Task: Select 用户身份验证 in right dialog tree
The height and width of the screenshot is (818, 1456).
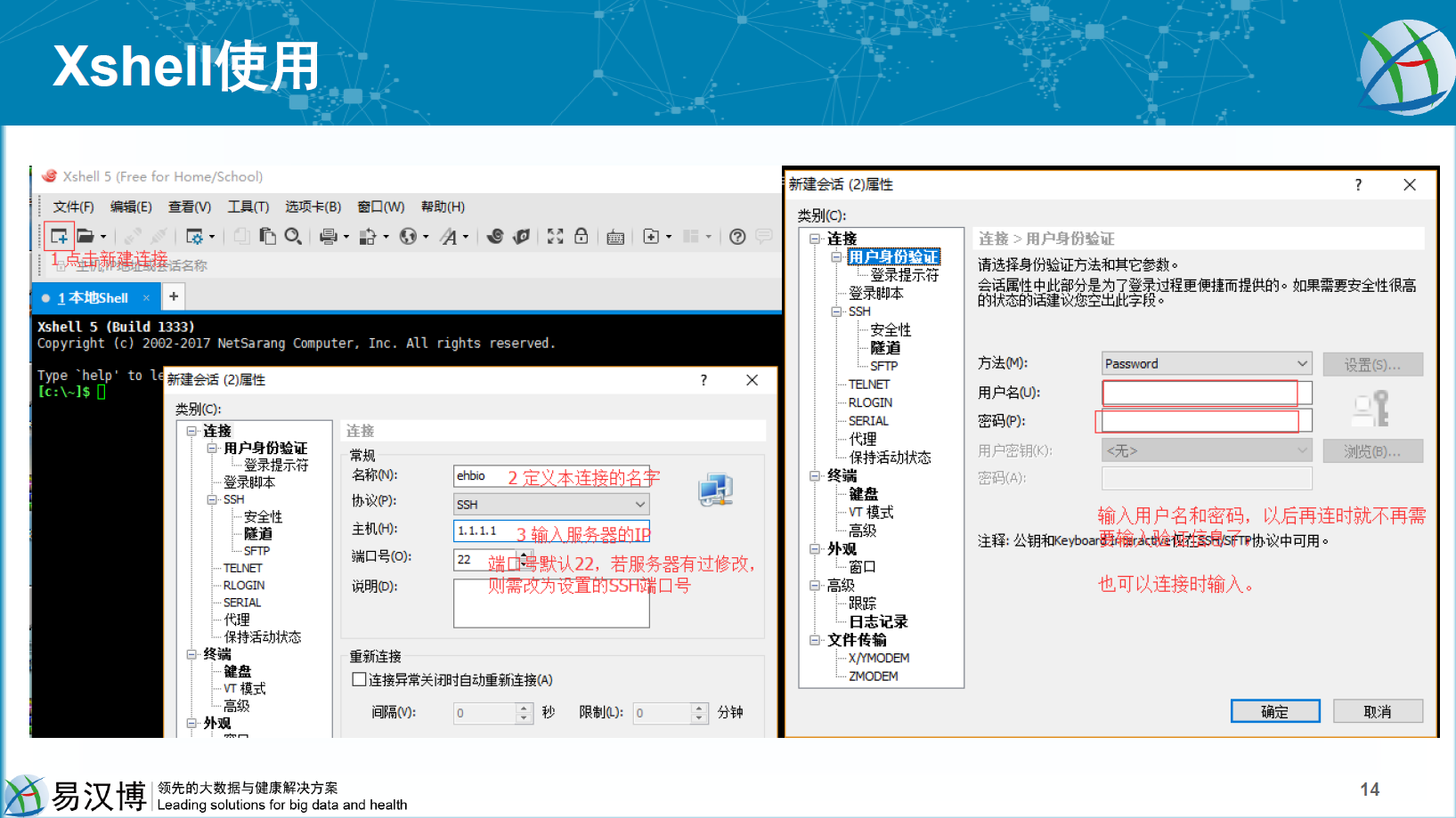Action: click(893, 257)
